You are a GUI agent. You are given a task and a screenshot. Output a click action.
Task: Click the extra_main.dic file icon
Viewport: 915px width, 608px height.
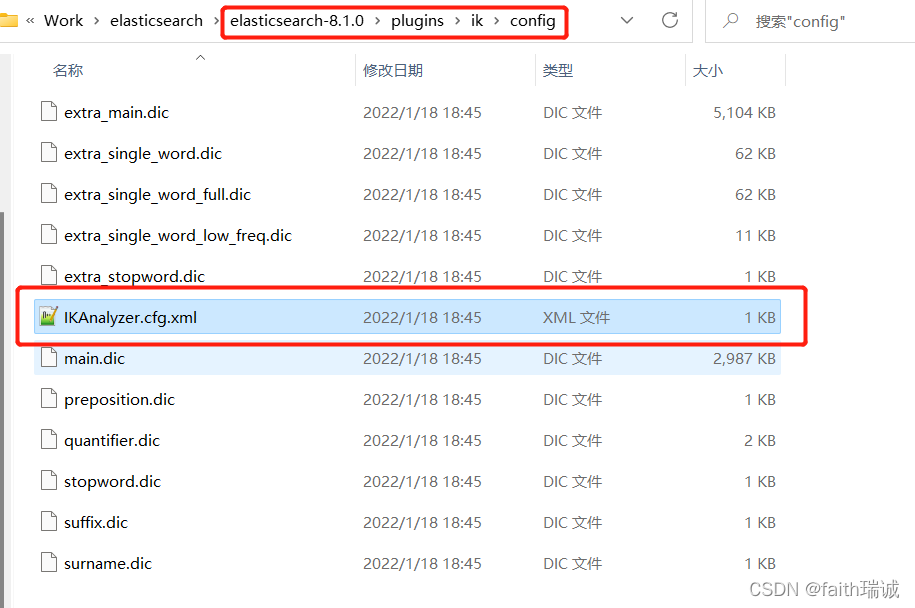49,111
